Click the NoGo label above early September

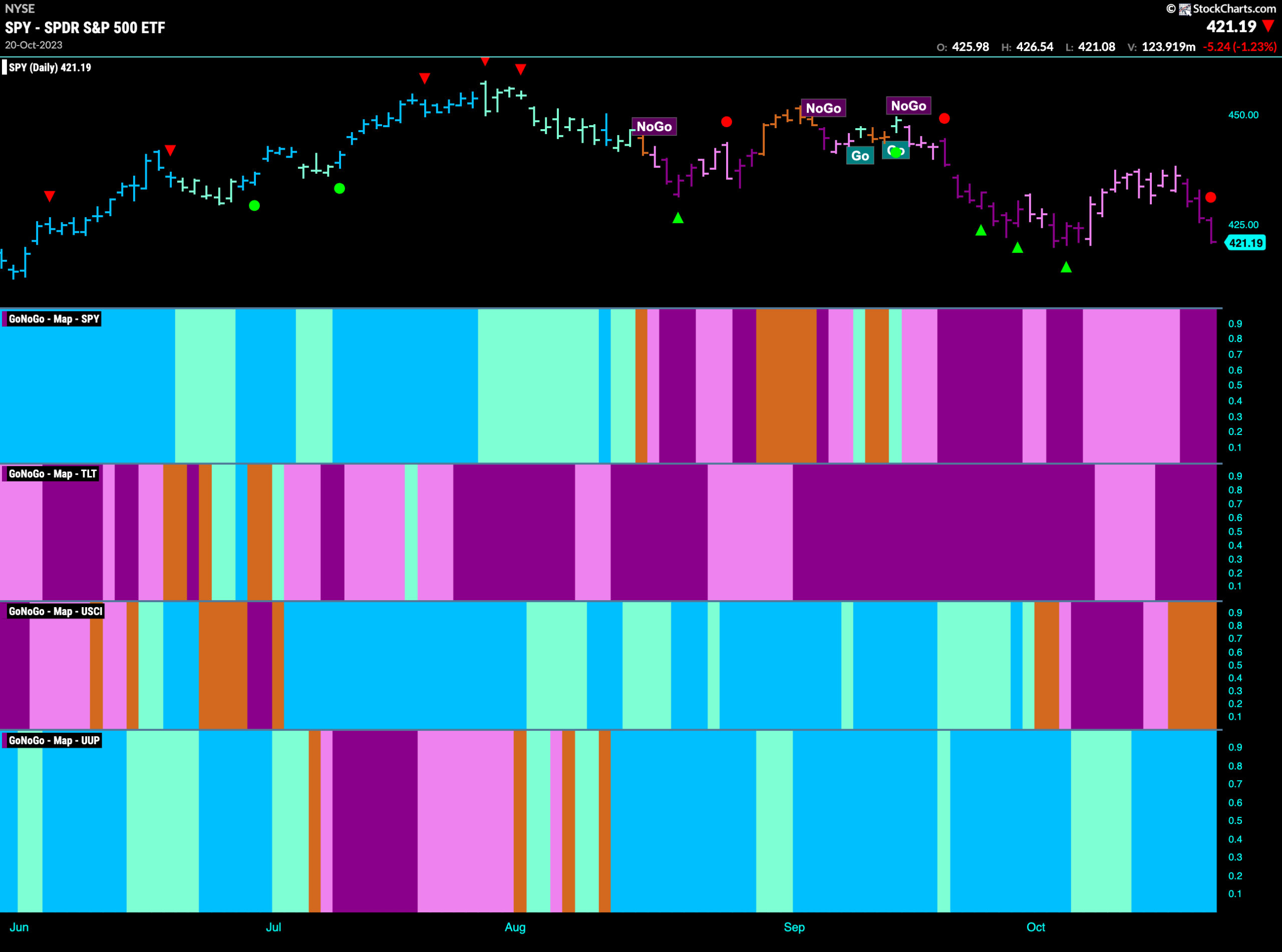pos(823,108)
